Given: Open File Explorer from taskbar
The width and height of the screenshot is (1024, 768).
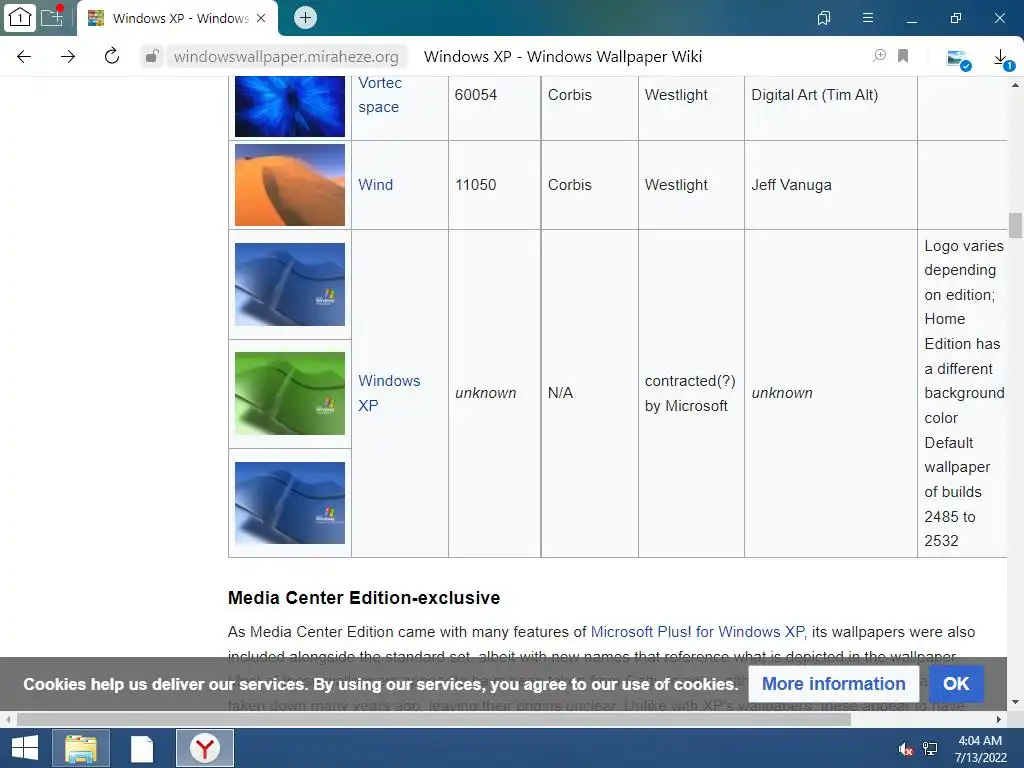Looking at the screenshot, I should click(x=81, y=748).
